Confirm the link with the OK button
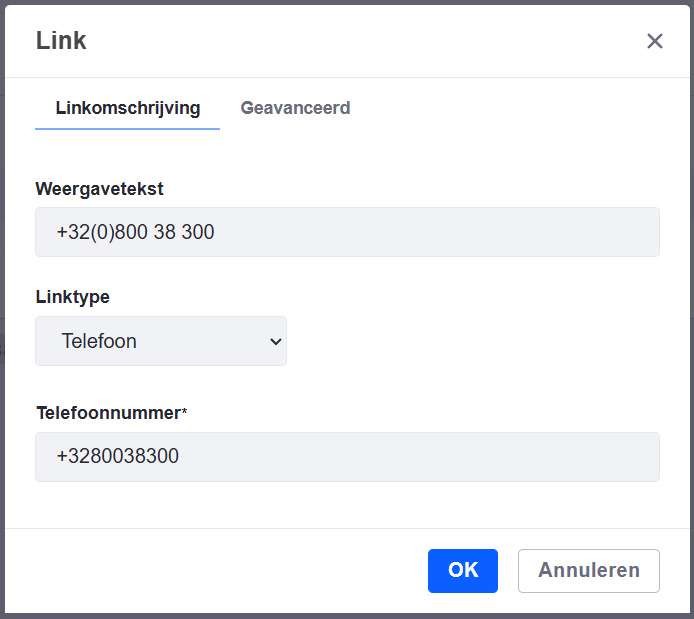694x619 pixels. pos(462,571)
